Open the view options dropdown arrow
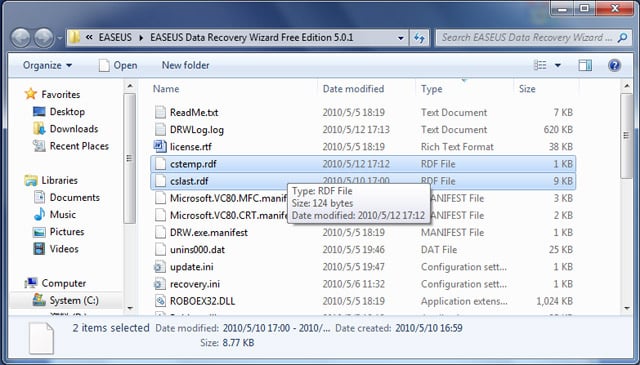This screenshot has width=640, height=365. (x=558, y=65)
